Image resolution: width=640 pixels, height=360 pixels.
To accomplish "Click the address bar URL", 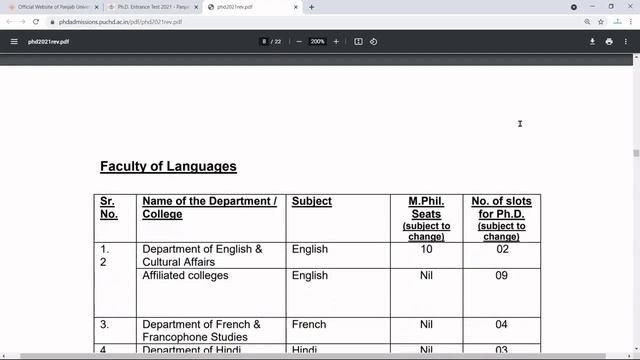I will click(x=120, y=22).
